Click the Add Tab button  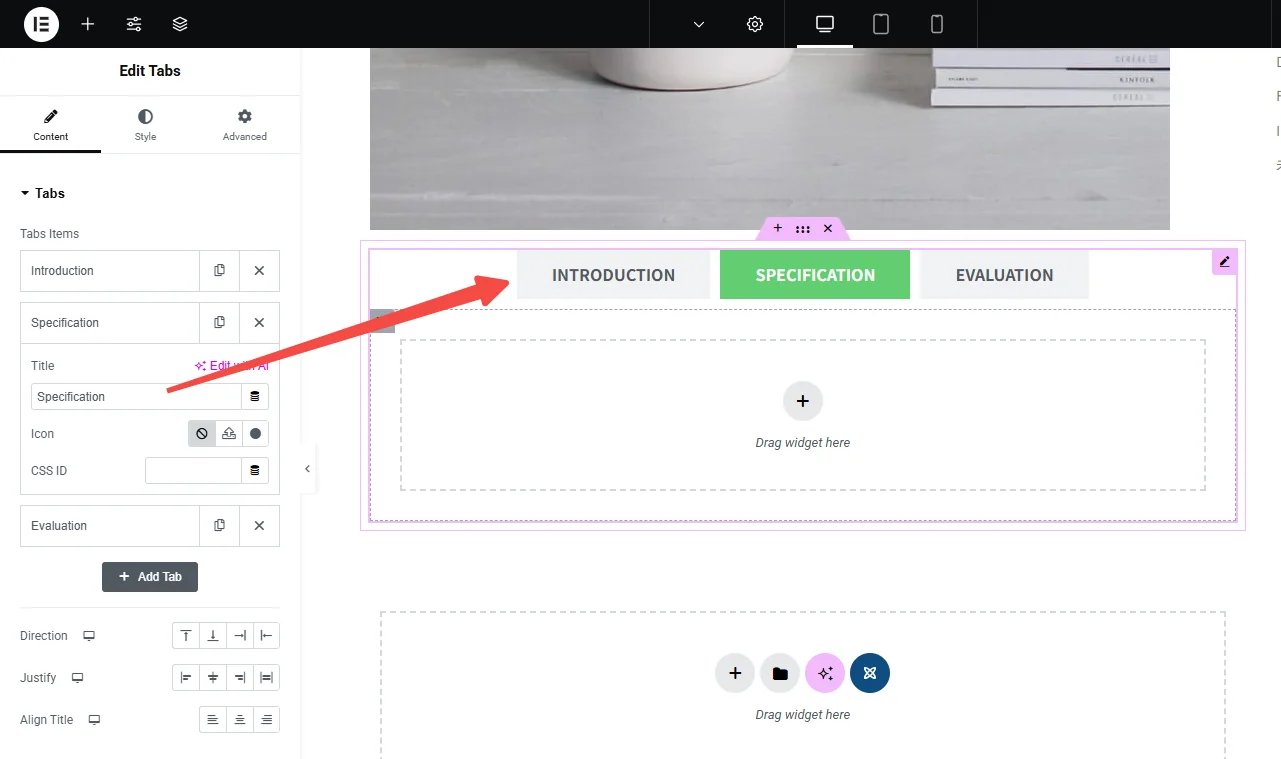150,577
